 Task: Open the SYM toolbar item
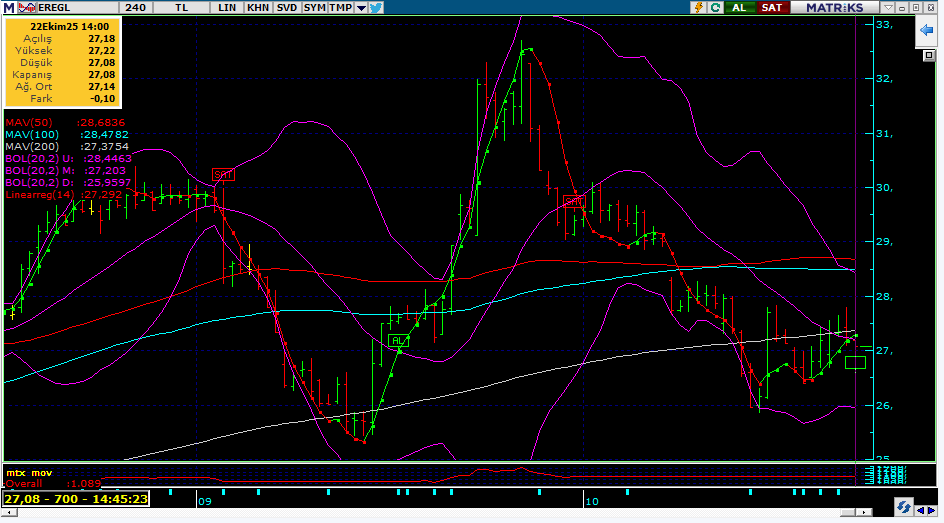(315, 7)
